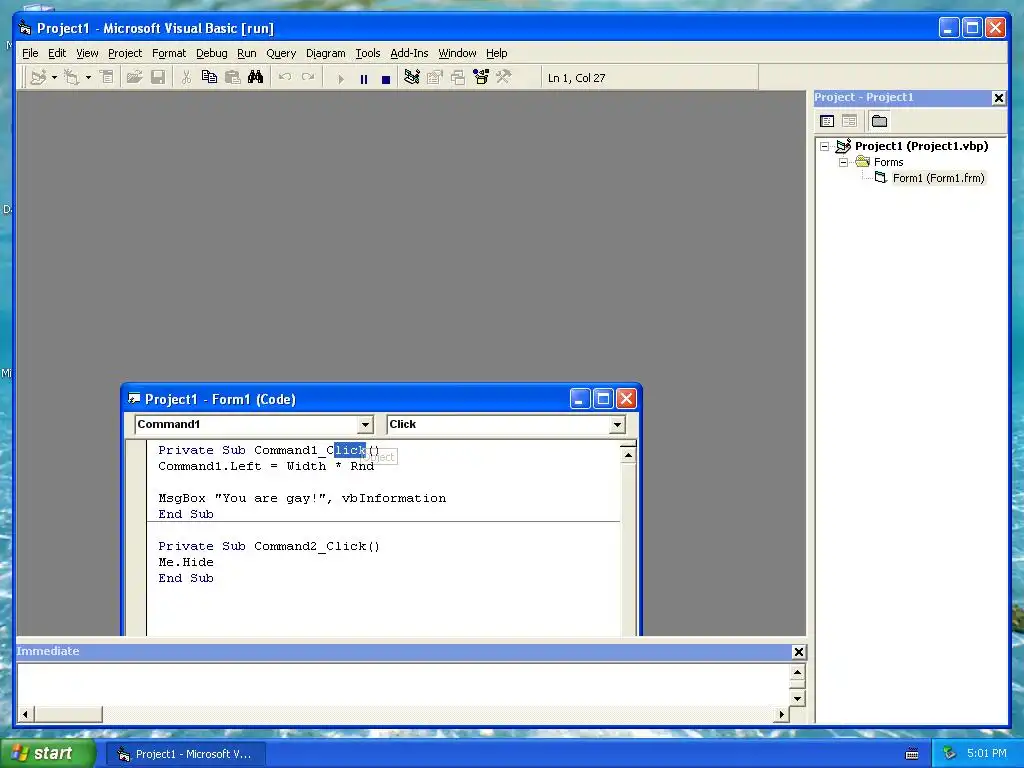
Task: Open the Add-Ins menu
Action: tap(409, 54)
